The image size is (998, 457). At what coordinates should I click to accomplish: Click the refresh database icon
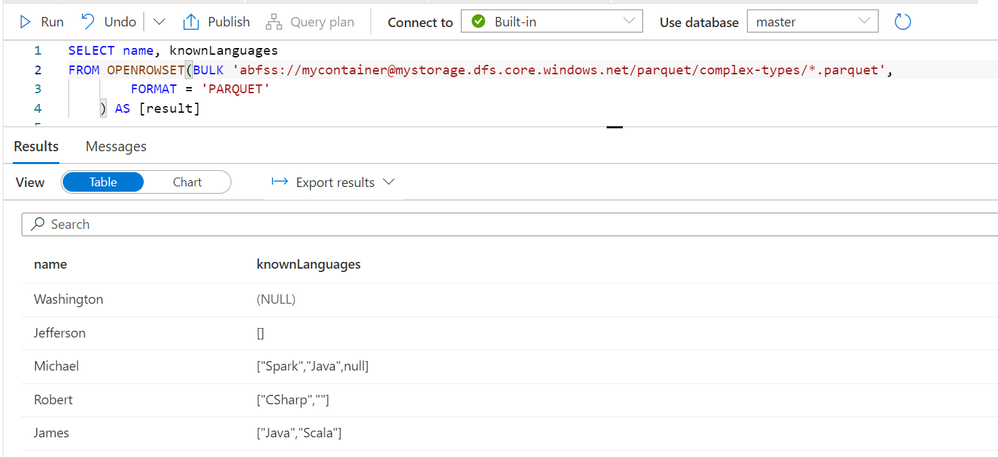pyautogui.click(x=903, y=22)
